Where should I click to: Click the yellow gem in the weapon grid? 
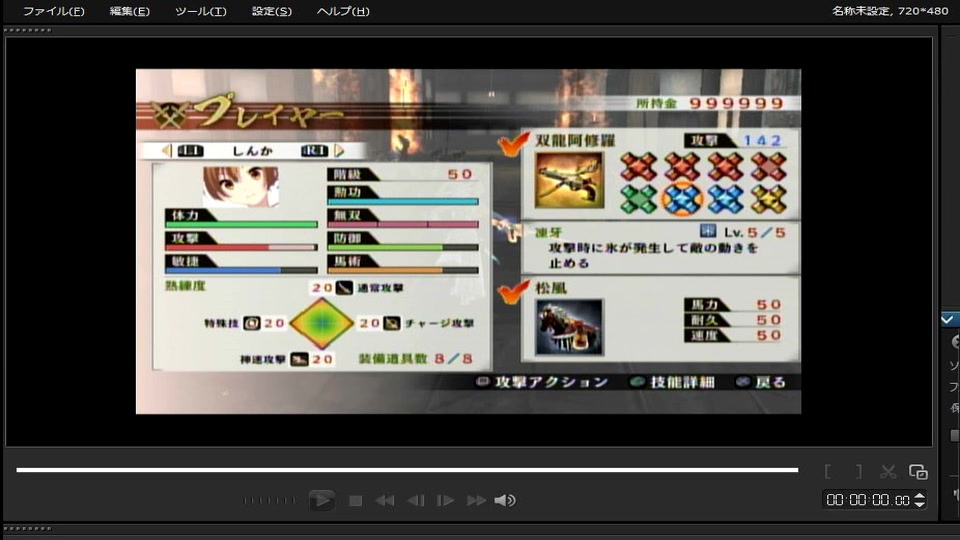tap(768, 199)
